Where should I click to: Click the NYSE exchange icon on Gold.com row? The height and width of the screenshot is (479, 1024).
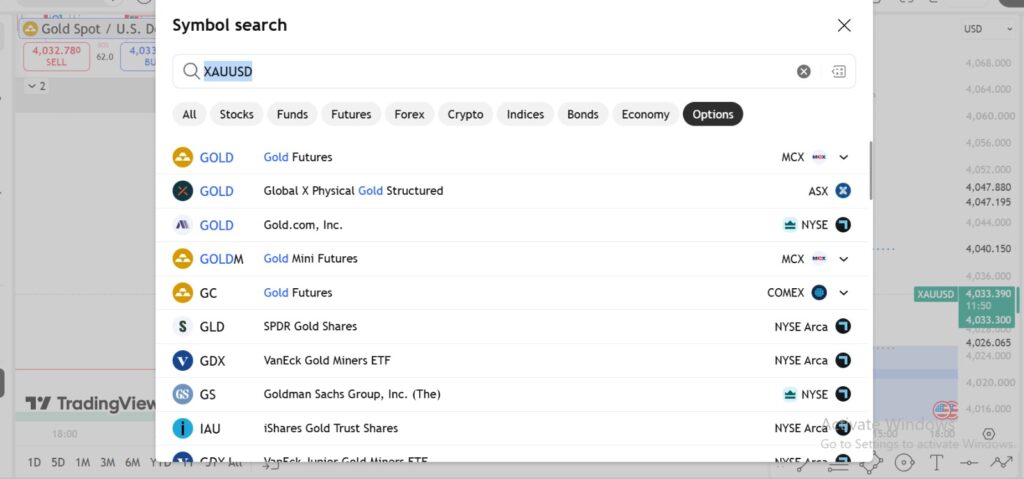pyautogui.click(x=843, y=225)
